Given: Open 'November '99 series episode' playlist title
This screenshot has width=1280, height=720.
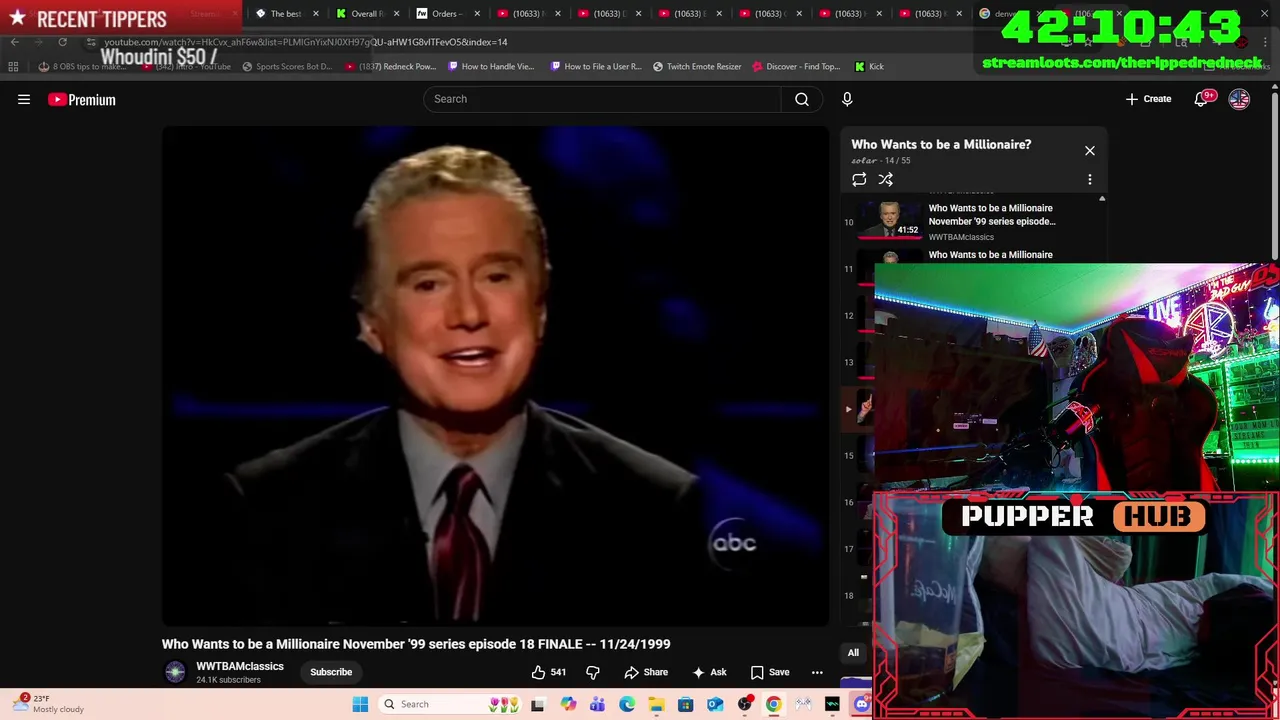Looking at the screenshot, I should click(x=992, y=215).
